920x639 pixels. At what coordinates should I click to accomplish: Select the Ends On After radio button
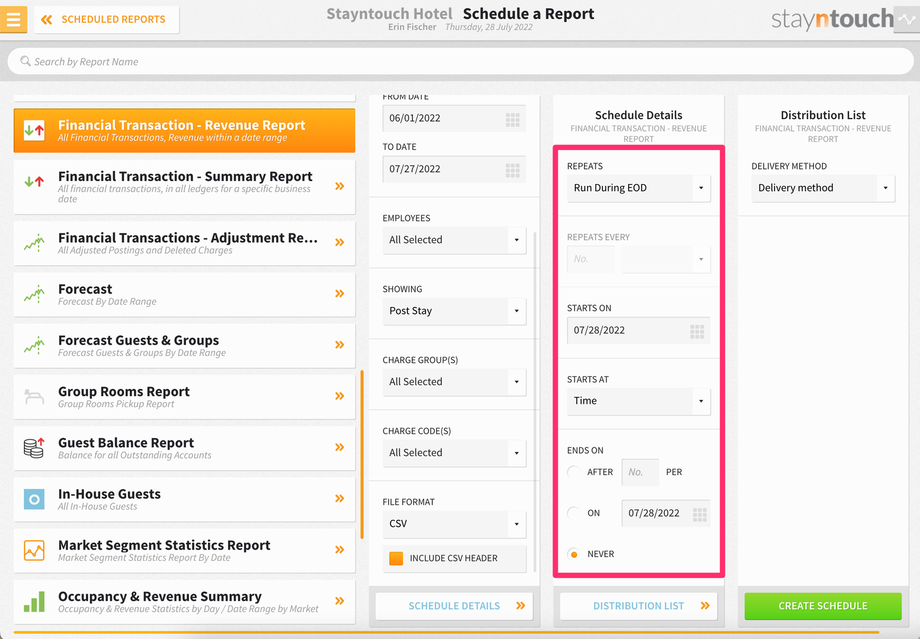pyautogui.click(x=574, y=472)
